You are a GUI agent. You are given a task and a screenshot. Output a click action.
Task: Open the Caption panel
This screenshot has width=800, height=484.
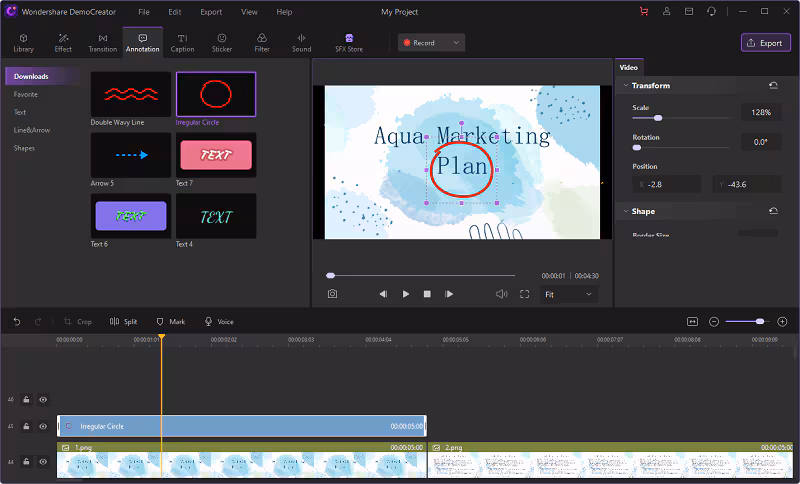(182, 43)
